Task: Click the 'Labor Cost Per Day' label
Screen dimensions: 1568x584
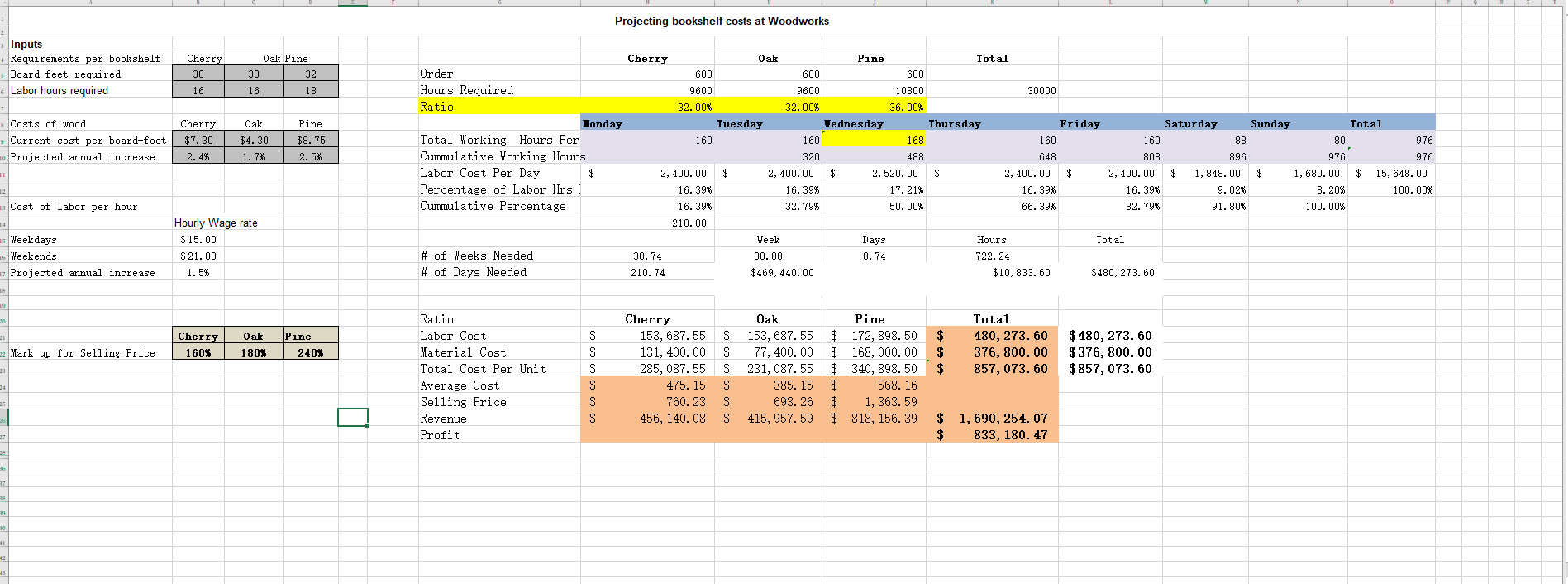Action: click(x=479, y=173)
